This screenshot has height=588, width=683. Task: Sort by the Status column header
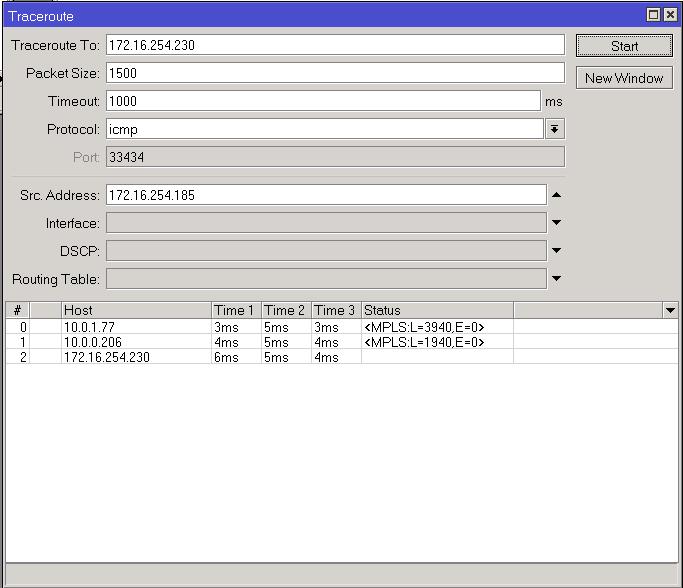(x=437, y=310)
